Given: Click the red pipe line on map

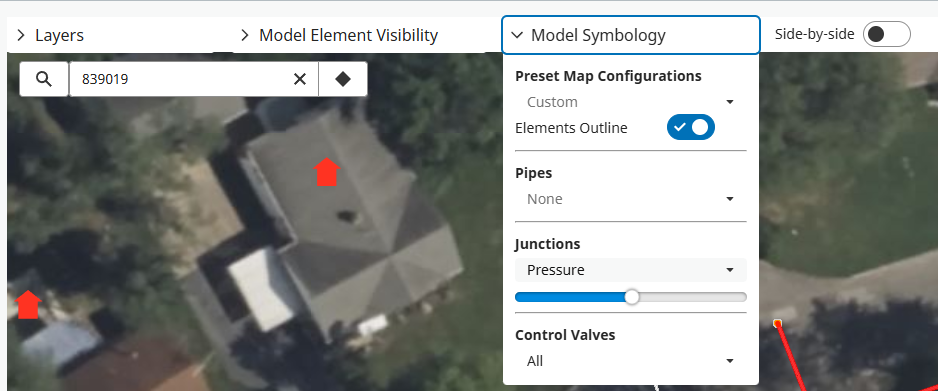Looking at the screenshot, I should point(790,359).
